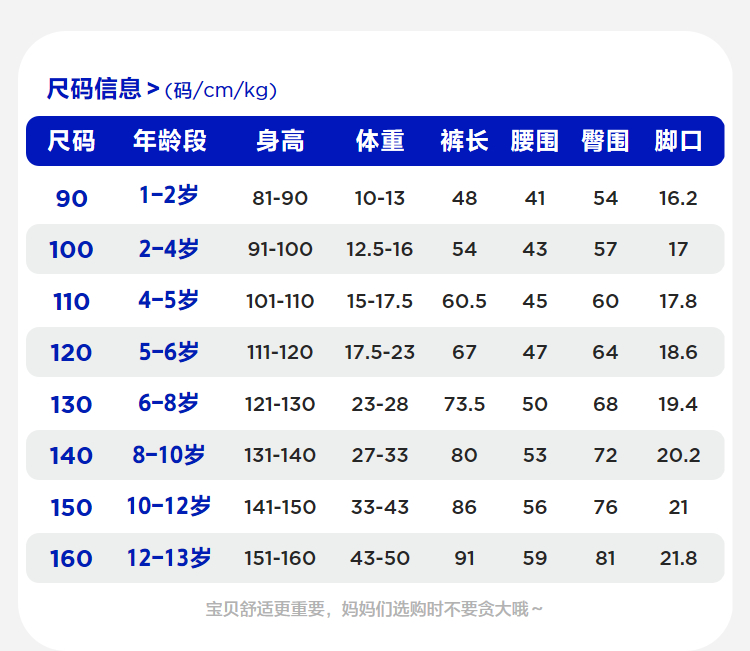Click the 12-13岁 age cell
Viewport: 750px width, 651px height.
pos(169,558)
